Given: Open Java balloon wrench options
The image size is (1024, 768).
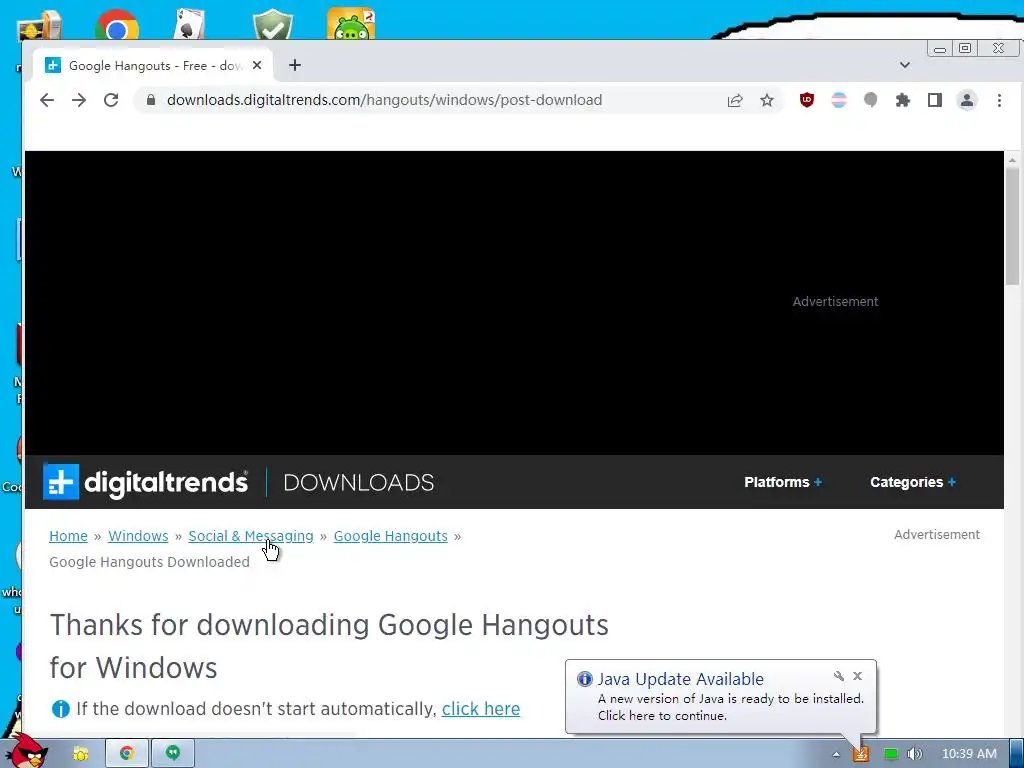Looking at the screenshot, I should 839,676.
